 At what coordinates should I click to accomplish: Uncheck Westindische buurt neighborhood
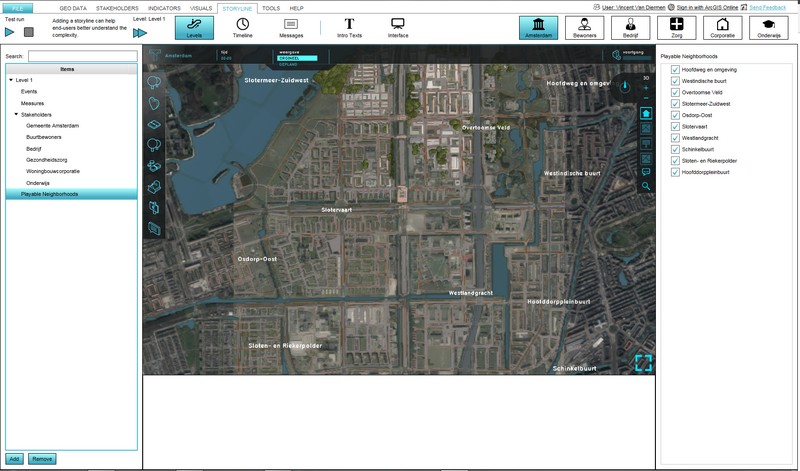(675, 81)
